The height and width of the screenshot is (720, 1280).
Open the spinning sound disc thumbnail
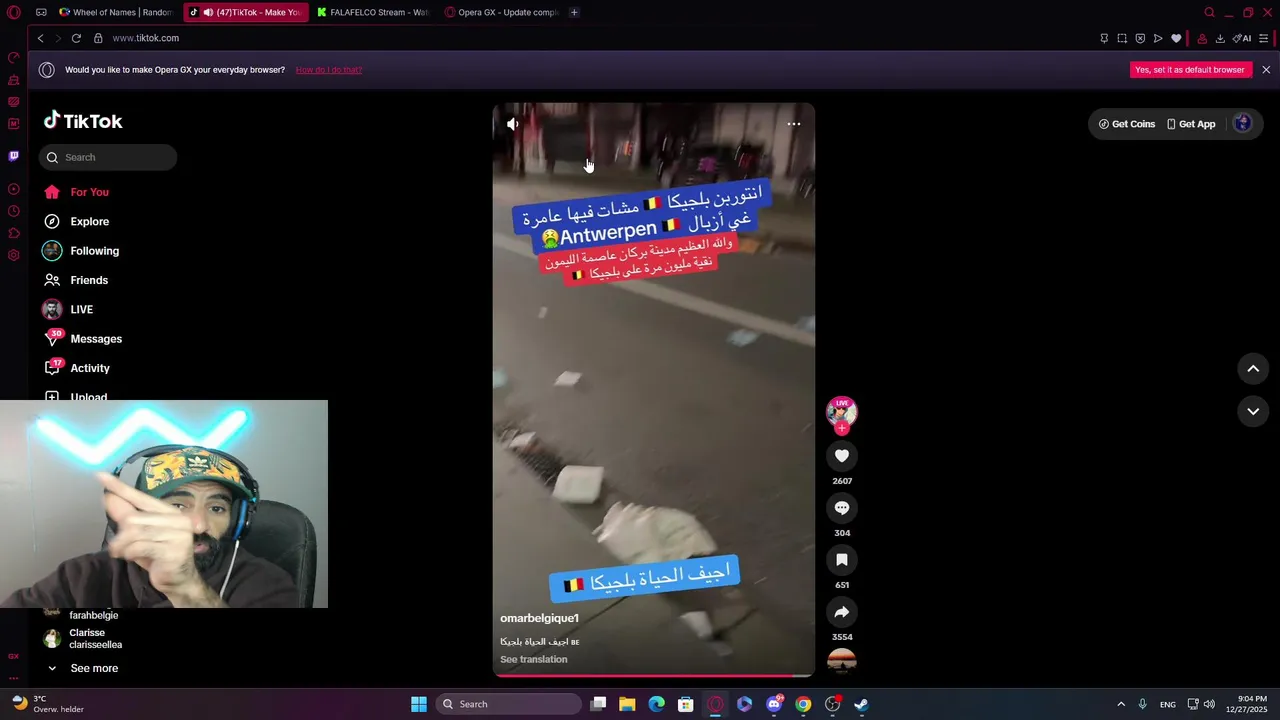842,661
